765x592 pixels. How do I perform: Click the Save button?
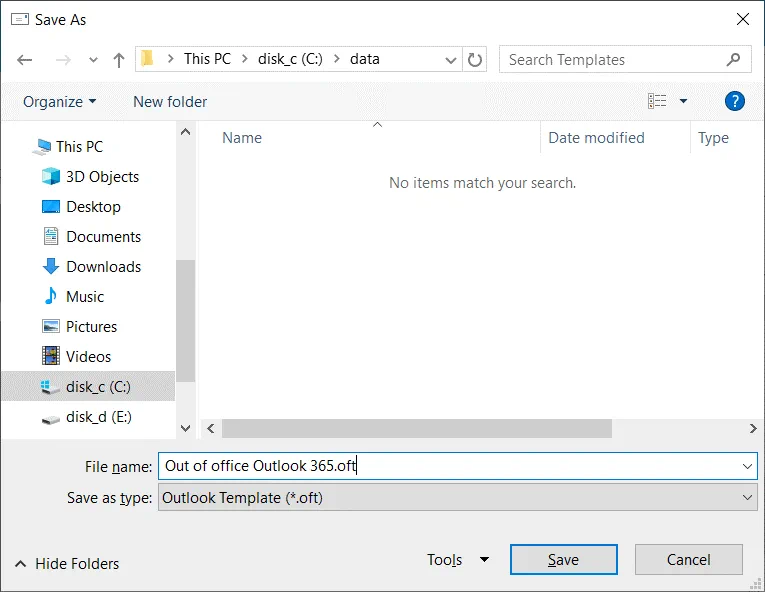click(x=563, y=560)
